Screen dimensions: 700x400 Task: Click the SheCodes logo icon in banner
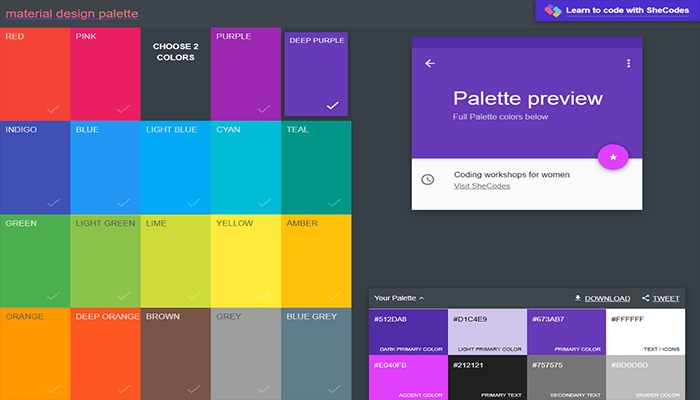tap(553, 10)
